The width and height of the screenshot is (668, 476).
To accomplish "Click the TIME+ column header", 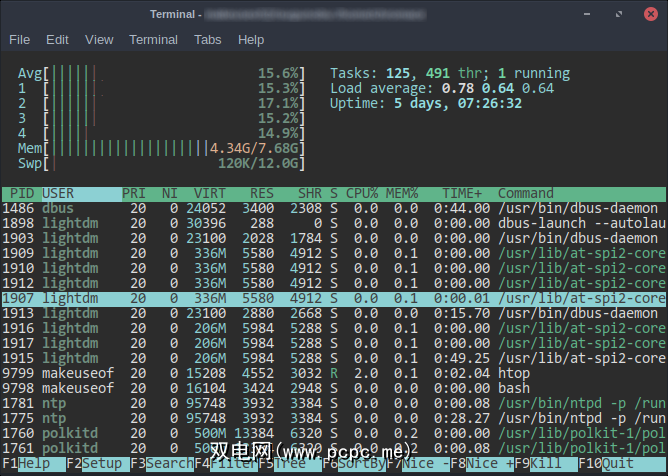I will coord(460,193).
